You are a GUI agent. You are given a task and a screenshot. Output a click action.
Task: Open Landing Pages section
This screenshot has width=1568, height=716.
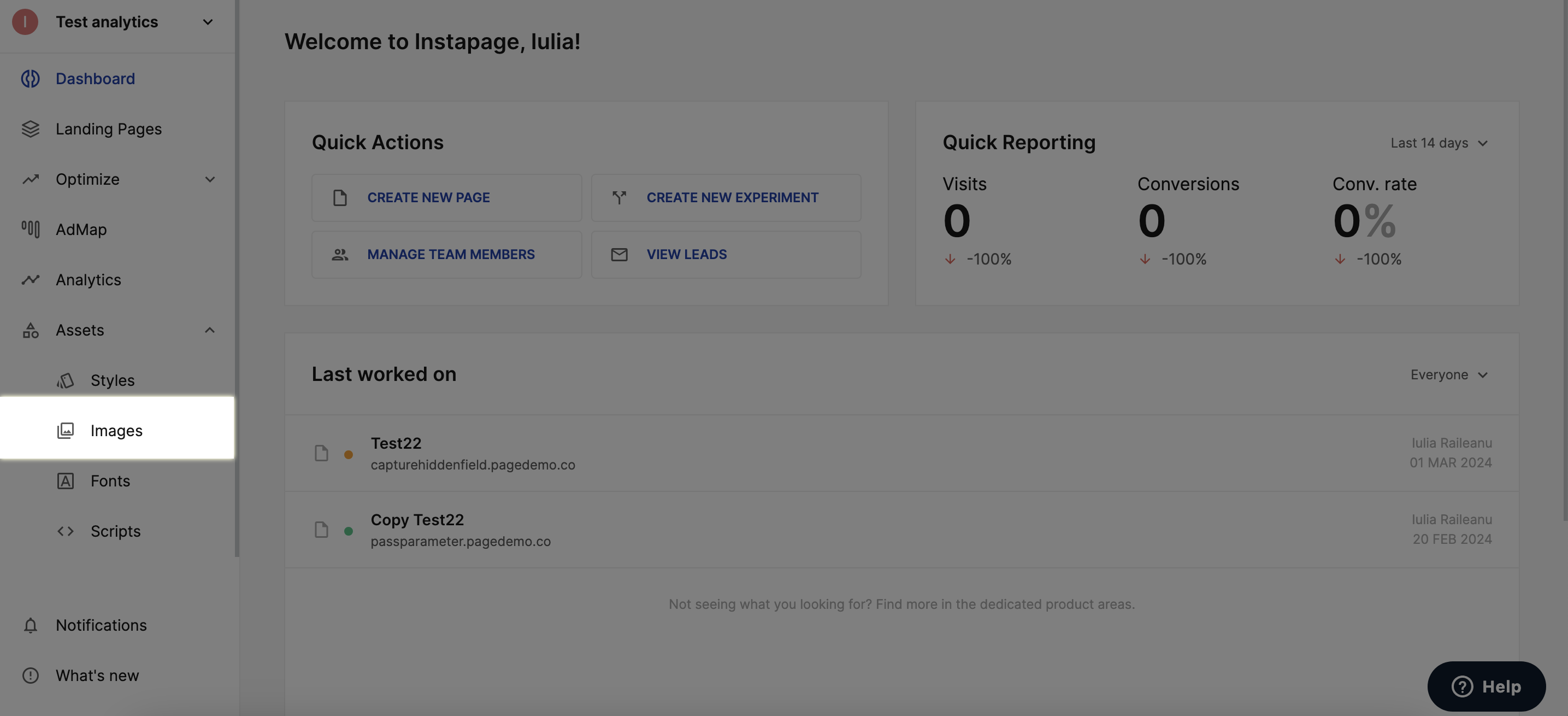[117, 129]
